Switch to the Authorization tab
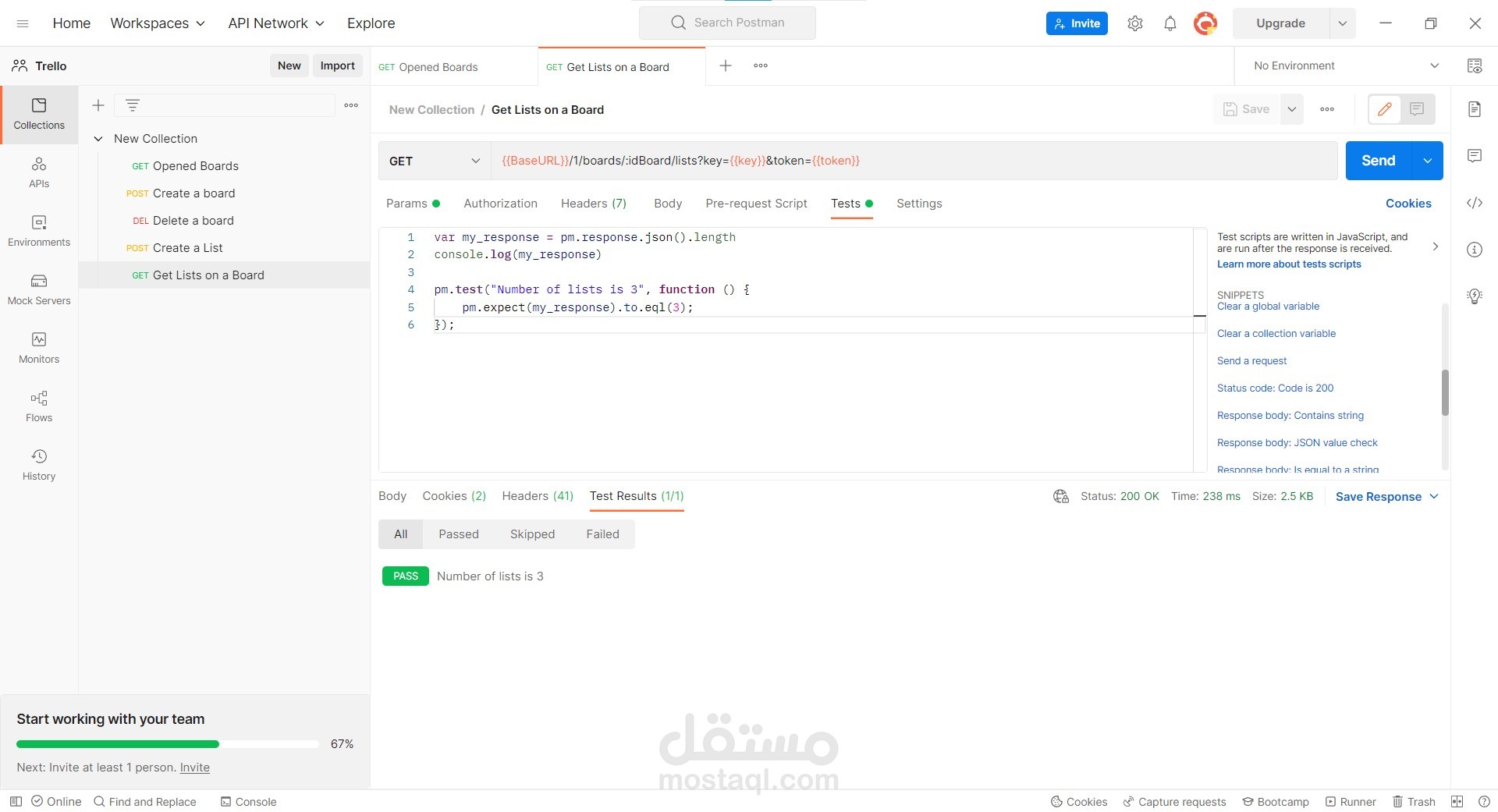 [x=500, y=204]
